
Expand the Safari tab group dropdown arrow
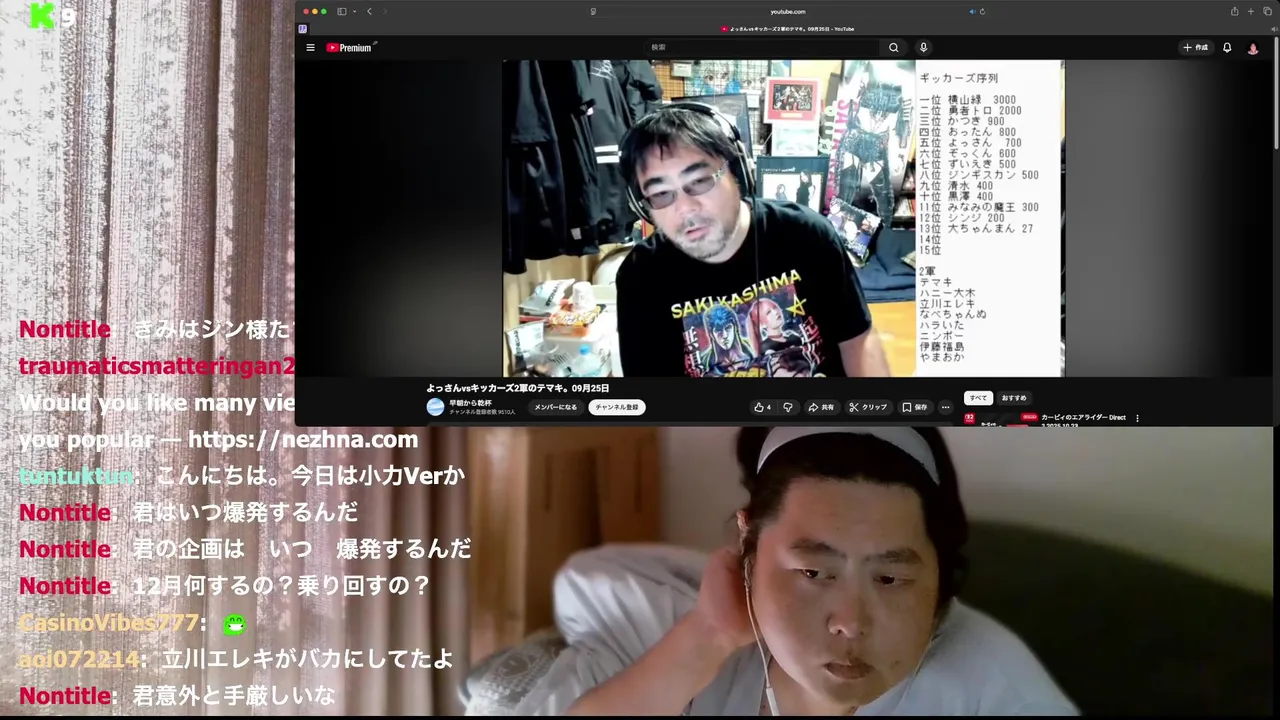coord(352,11)
